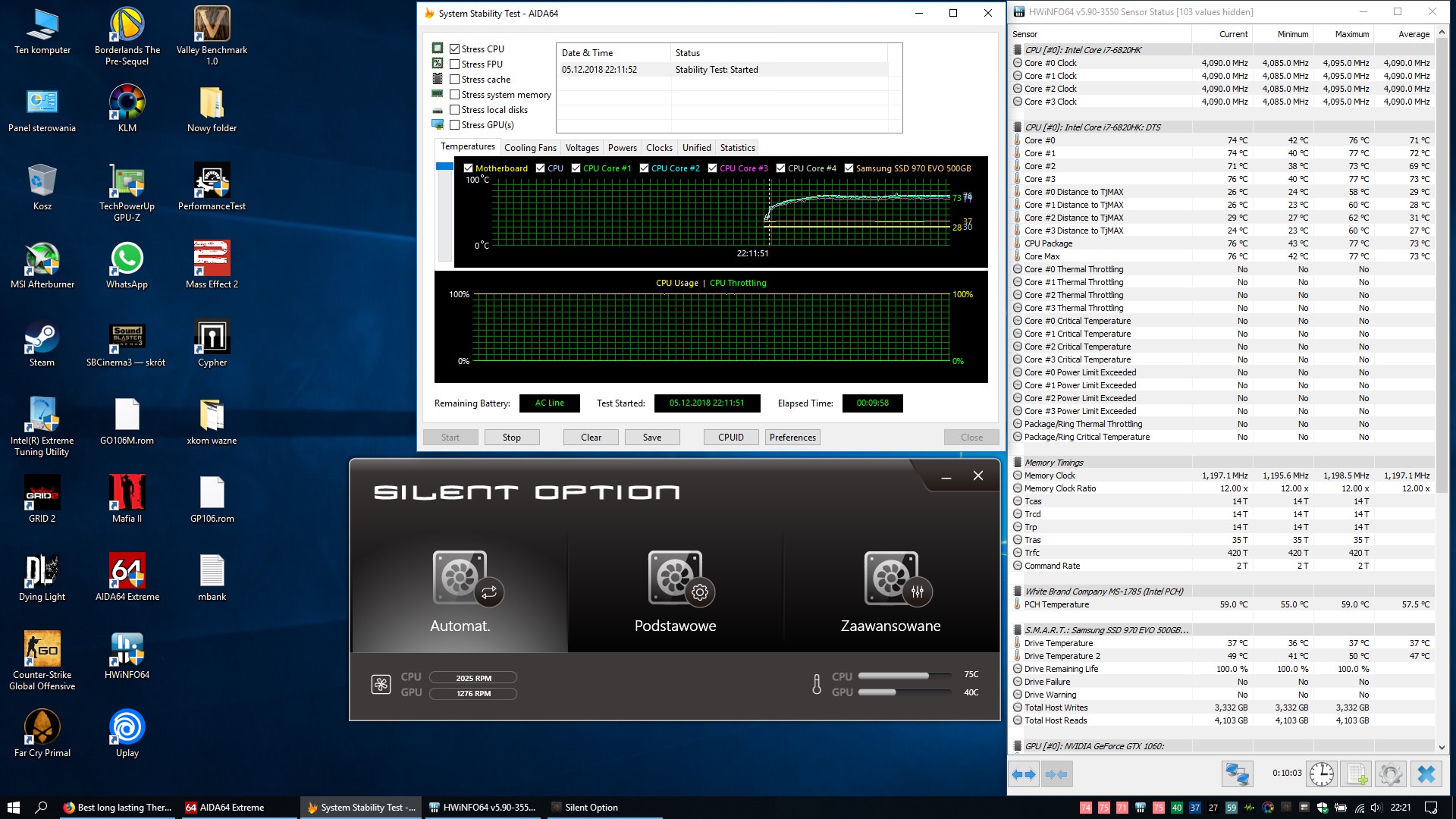Image resolution: width=1456 pixels, height=819 pixels.
Task: Open Intel Extreme Tuning Utility shortcut
Action: [42, 426]
